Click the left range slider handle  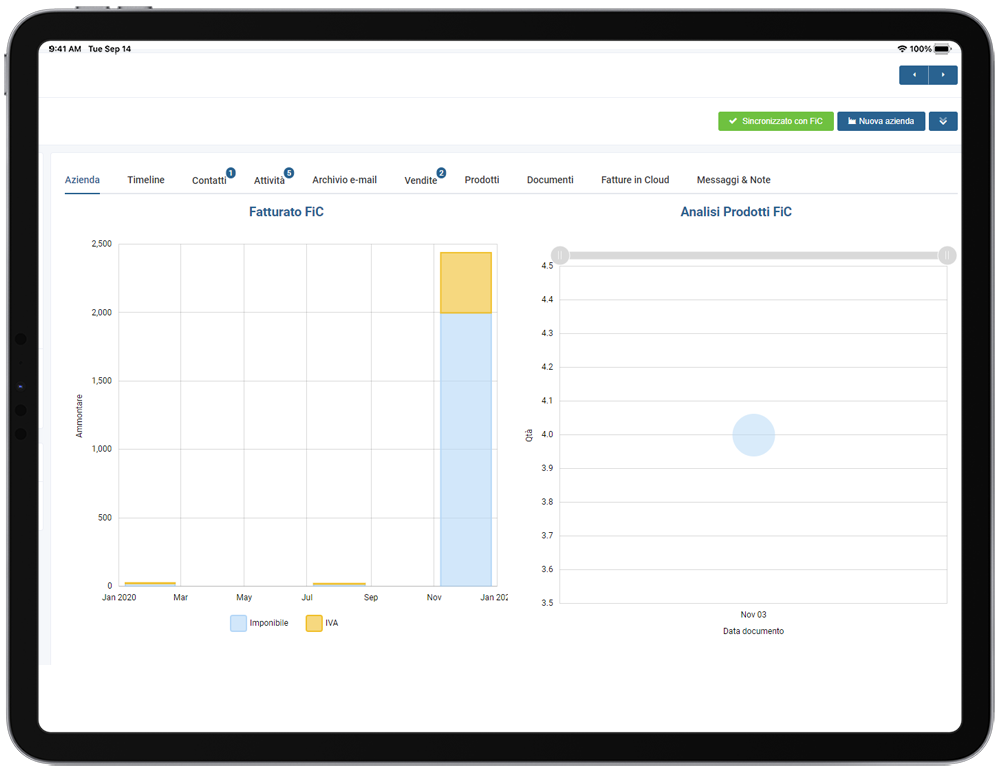click(x=560, y=256)
